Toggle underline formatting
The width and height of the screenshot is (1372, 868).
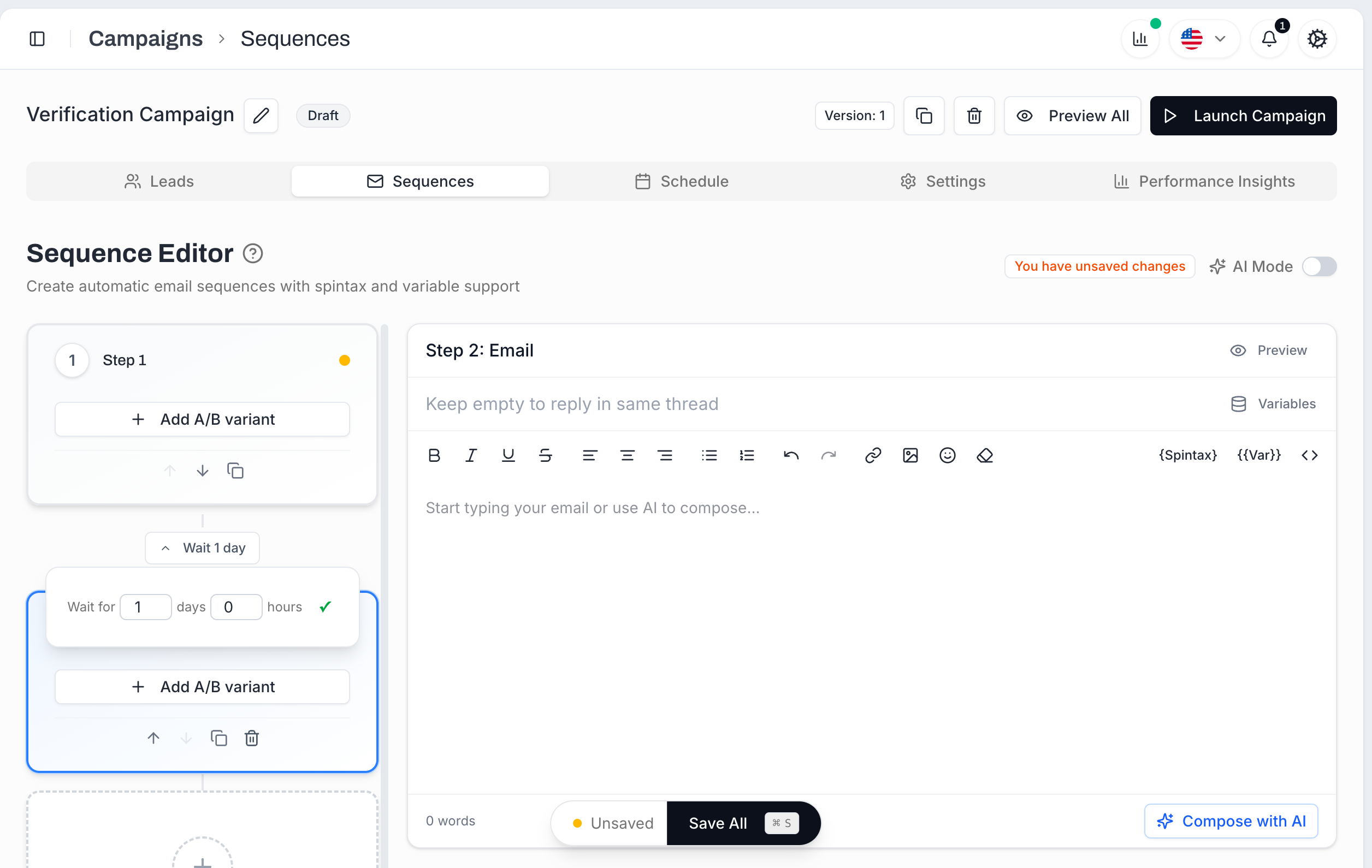(508, 456)
